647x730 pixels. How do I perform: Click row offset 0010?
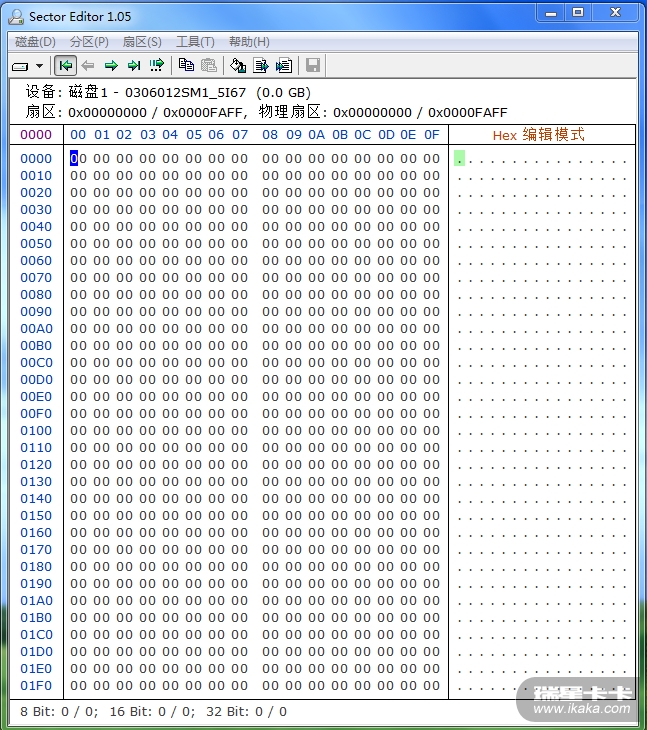tap(36, 176)
